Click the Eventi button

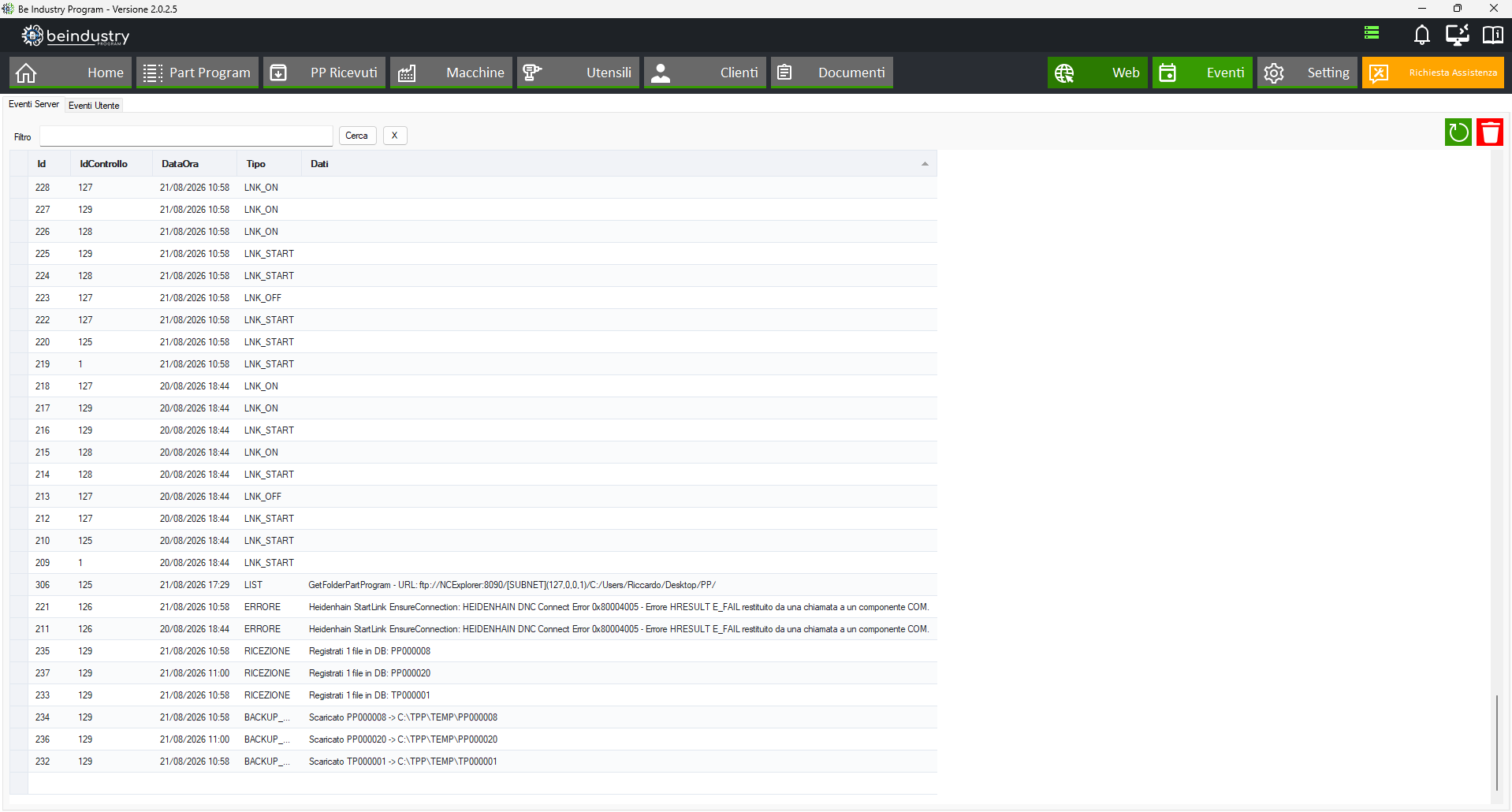pos(1202,73)
